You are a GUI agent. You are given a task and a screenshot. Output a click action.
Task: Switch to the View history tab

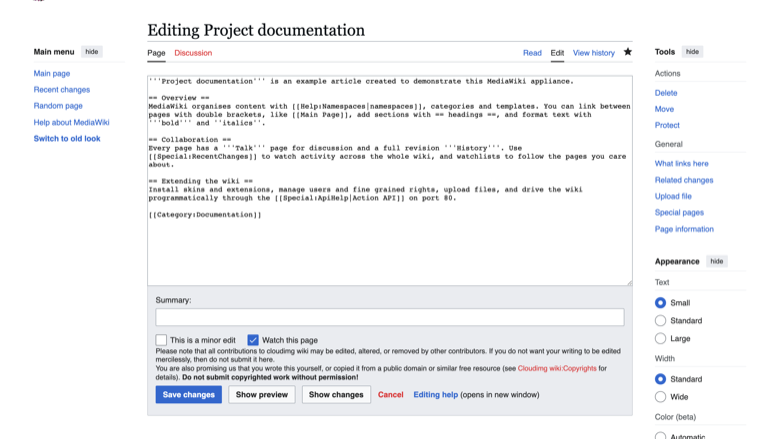tap(593, 53)
